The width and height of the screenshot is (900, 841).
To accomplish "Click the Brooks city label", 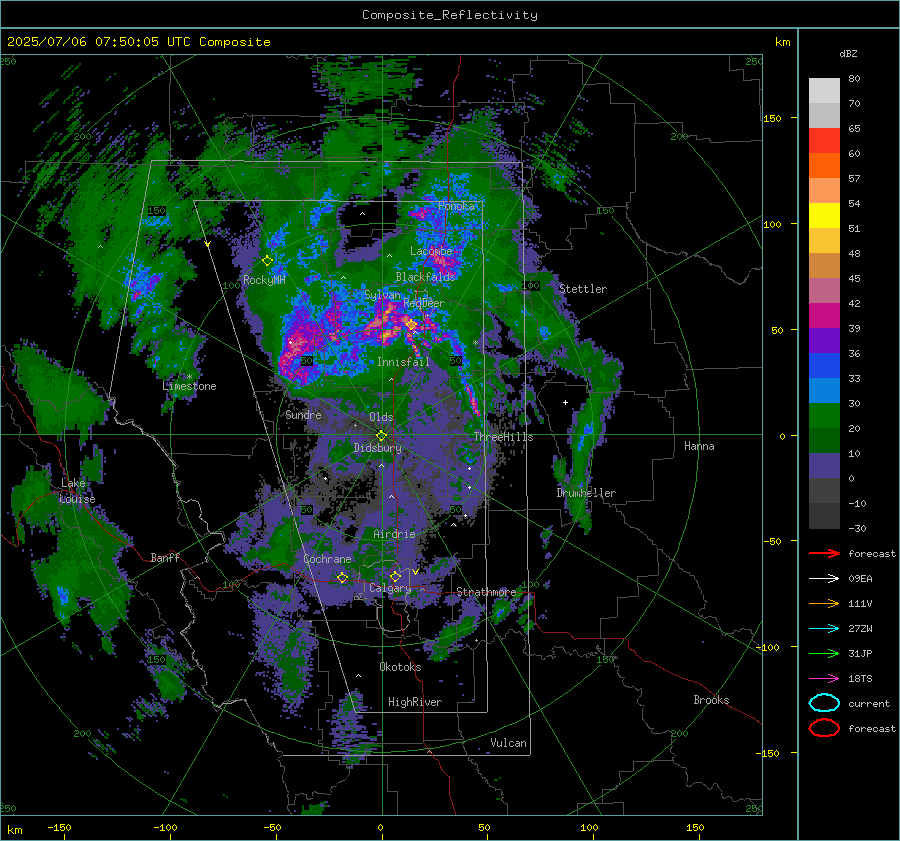I will click(711, 700).
